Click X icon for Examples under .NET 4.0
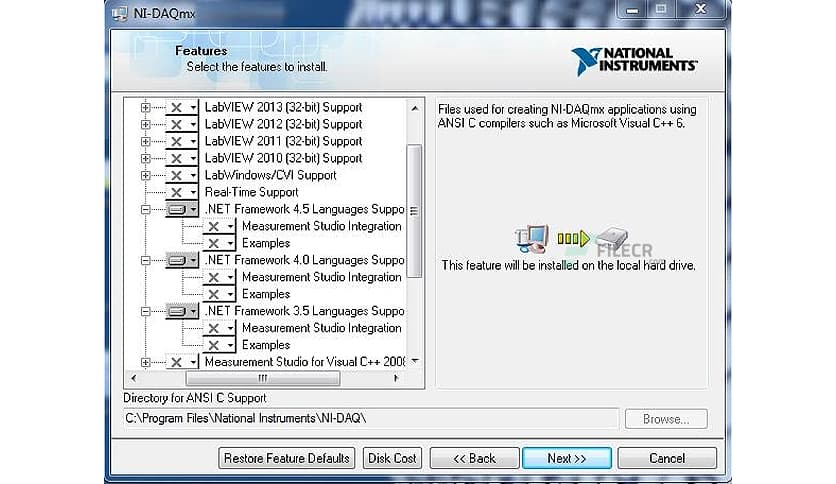The image size is (836, 484). (214, 295)
